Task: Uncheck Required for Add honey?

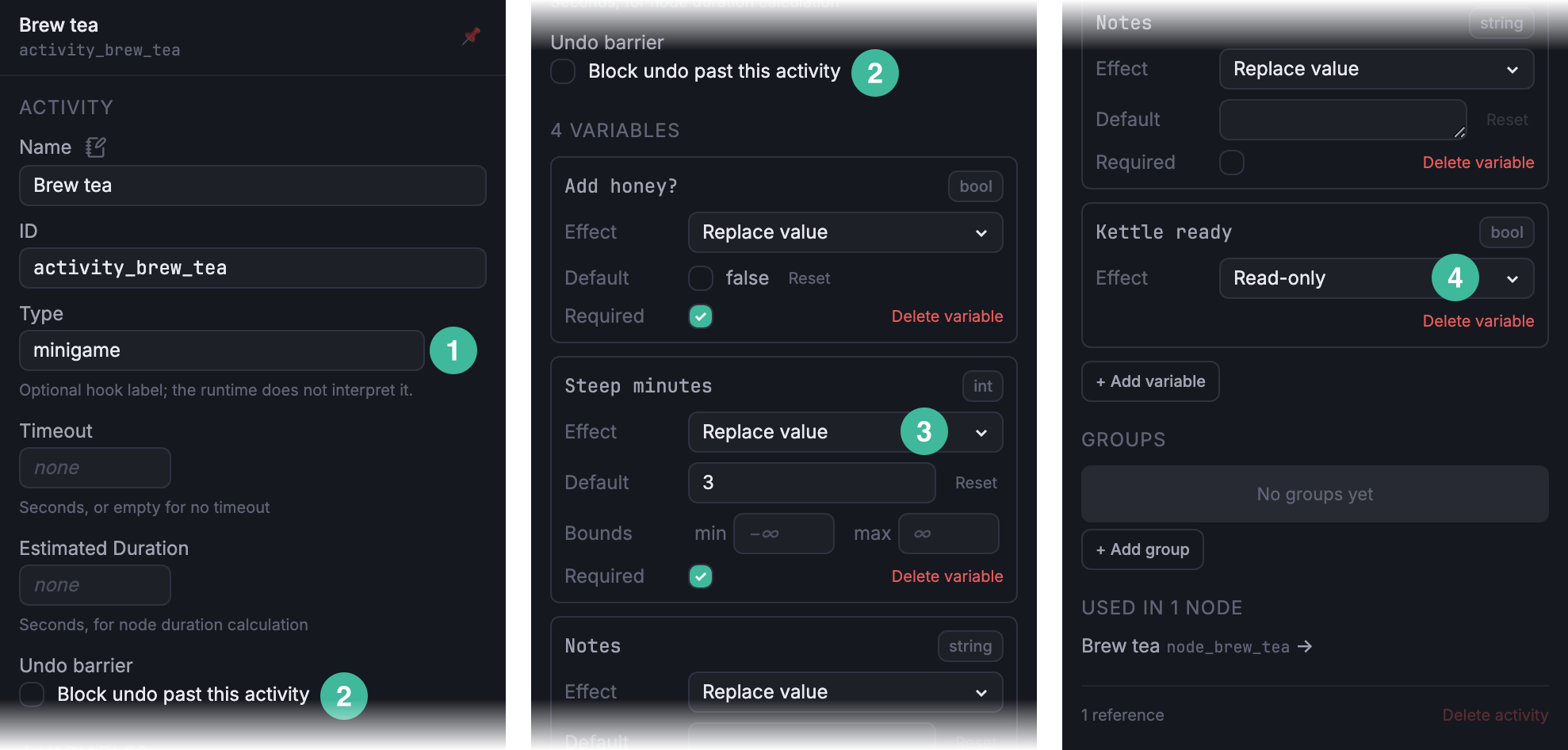Action: tap(701, 316)
